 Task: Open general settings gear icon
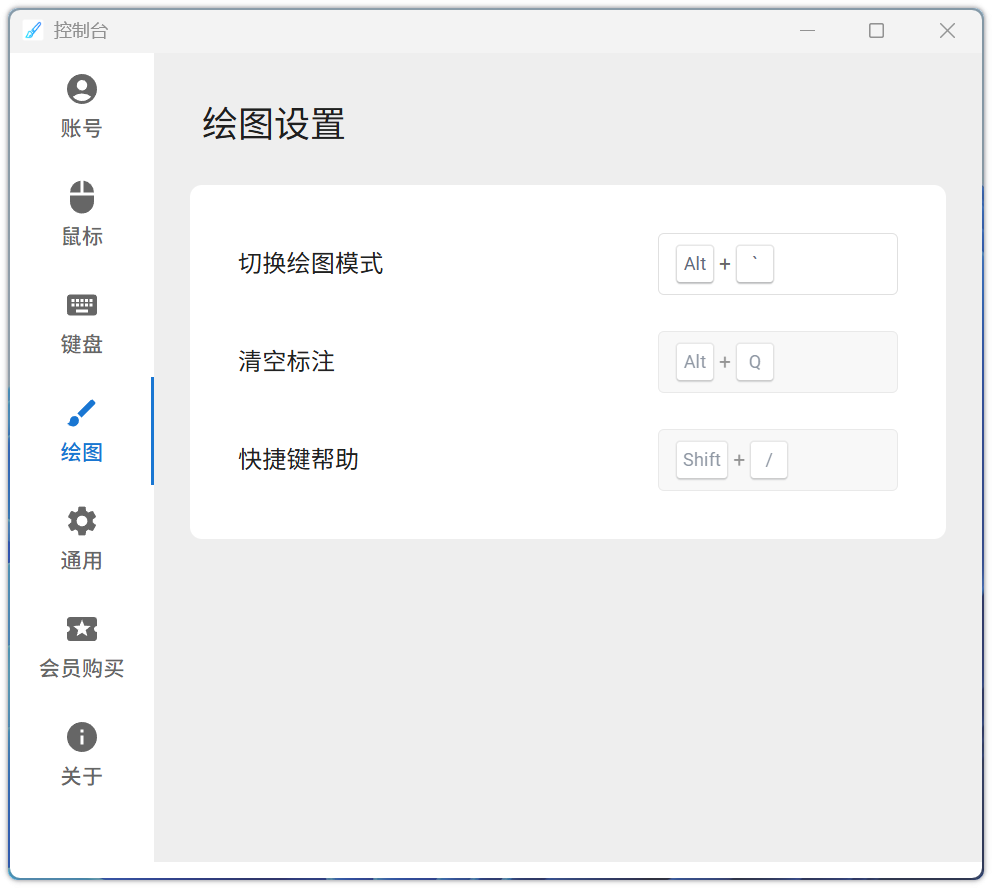pyautogui.click(x=82, y=521)
